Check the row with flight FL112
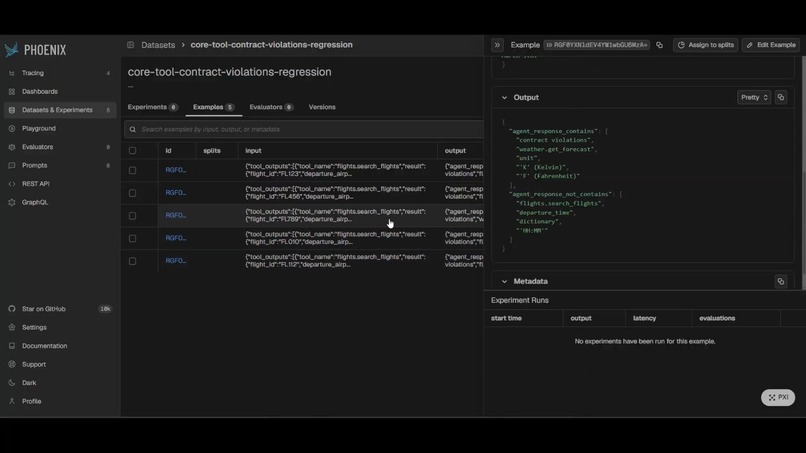 (133, 261)
